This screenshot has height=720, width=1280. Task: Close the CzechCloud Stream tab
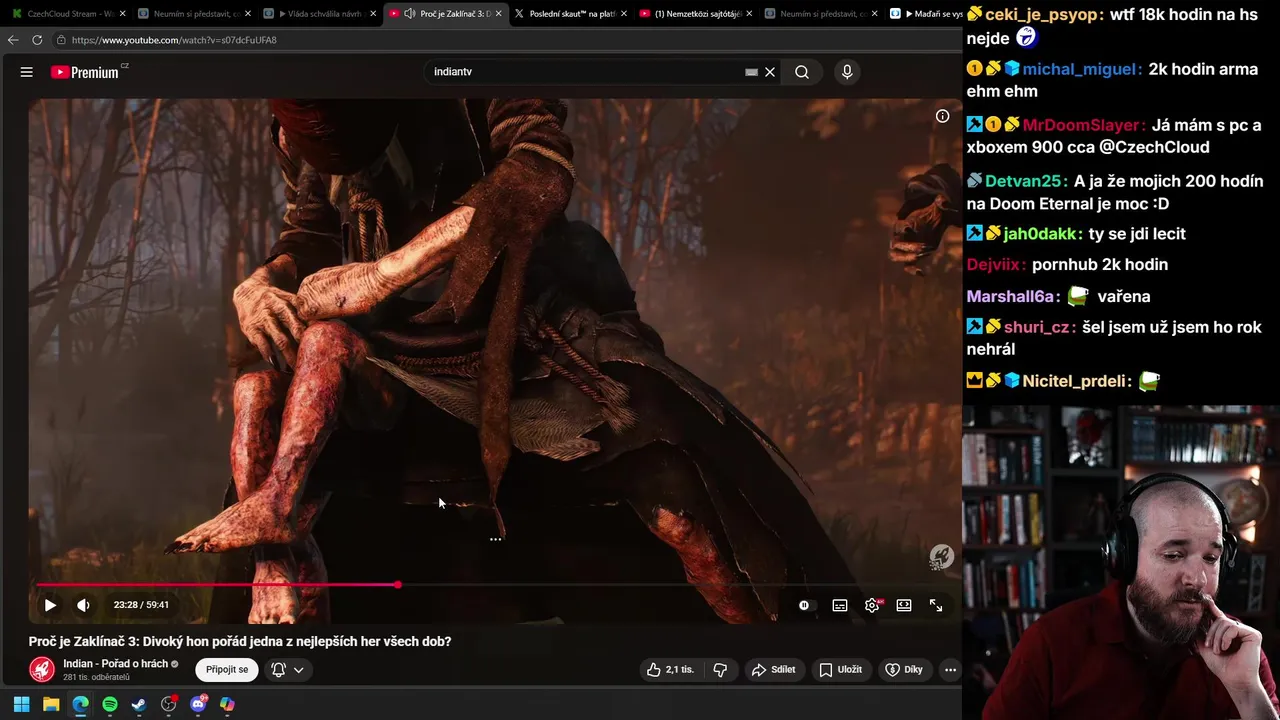pos(122,14)
